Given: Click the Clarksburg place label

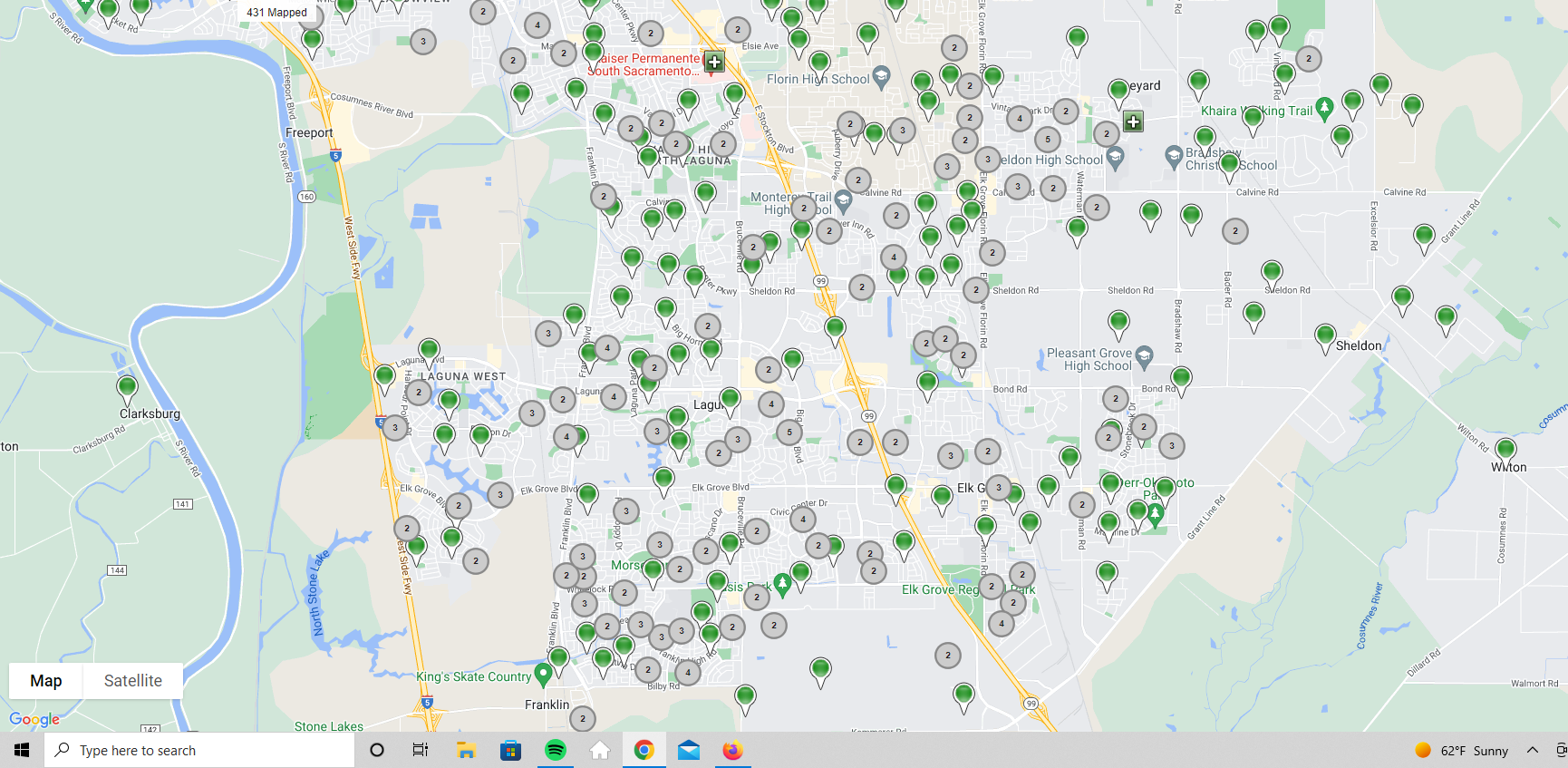Looking at the screenshot, I should click(150, 413).
